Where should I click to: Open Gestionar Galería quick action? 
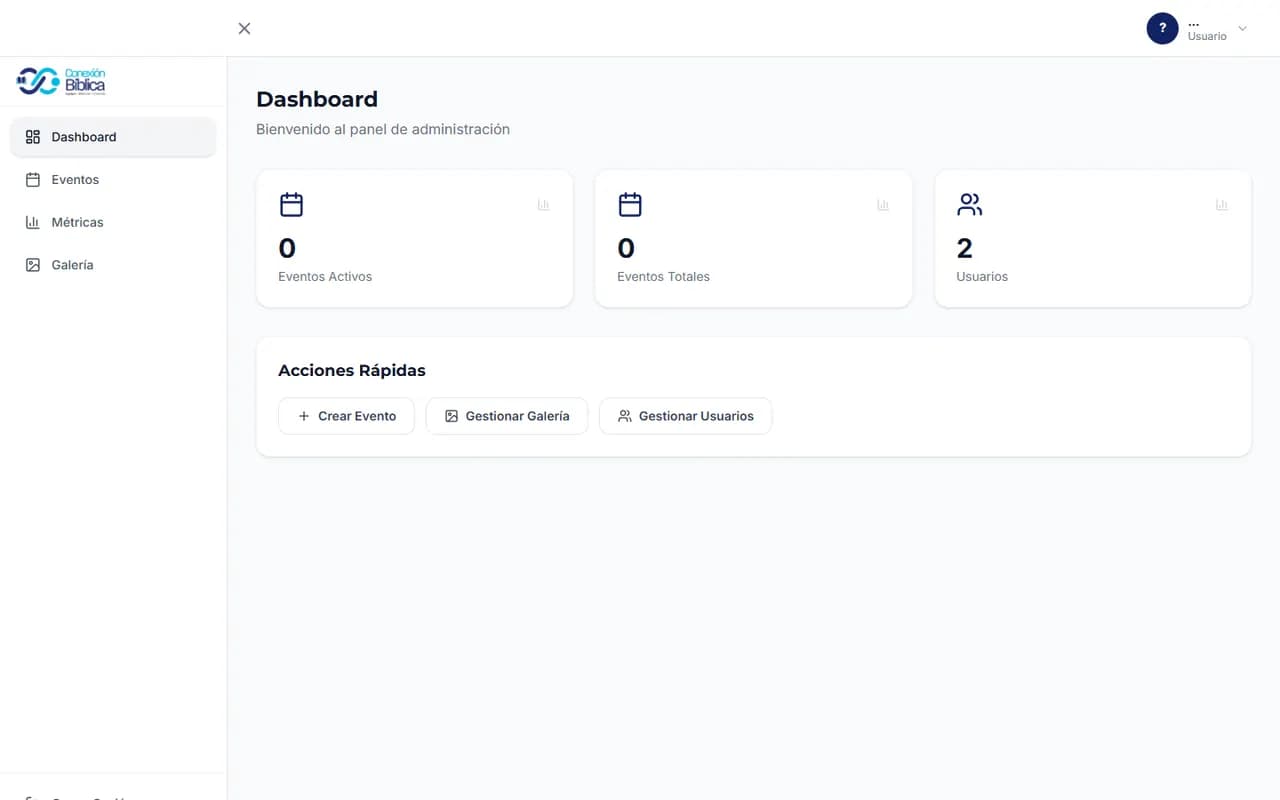pyautogui.click(x=507, y=416)
